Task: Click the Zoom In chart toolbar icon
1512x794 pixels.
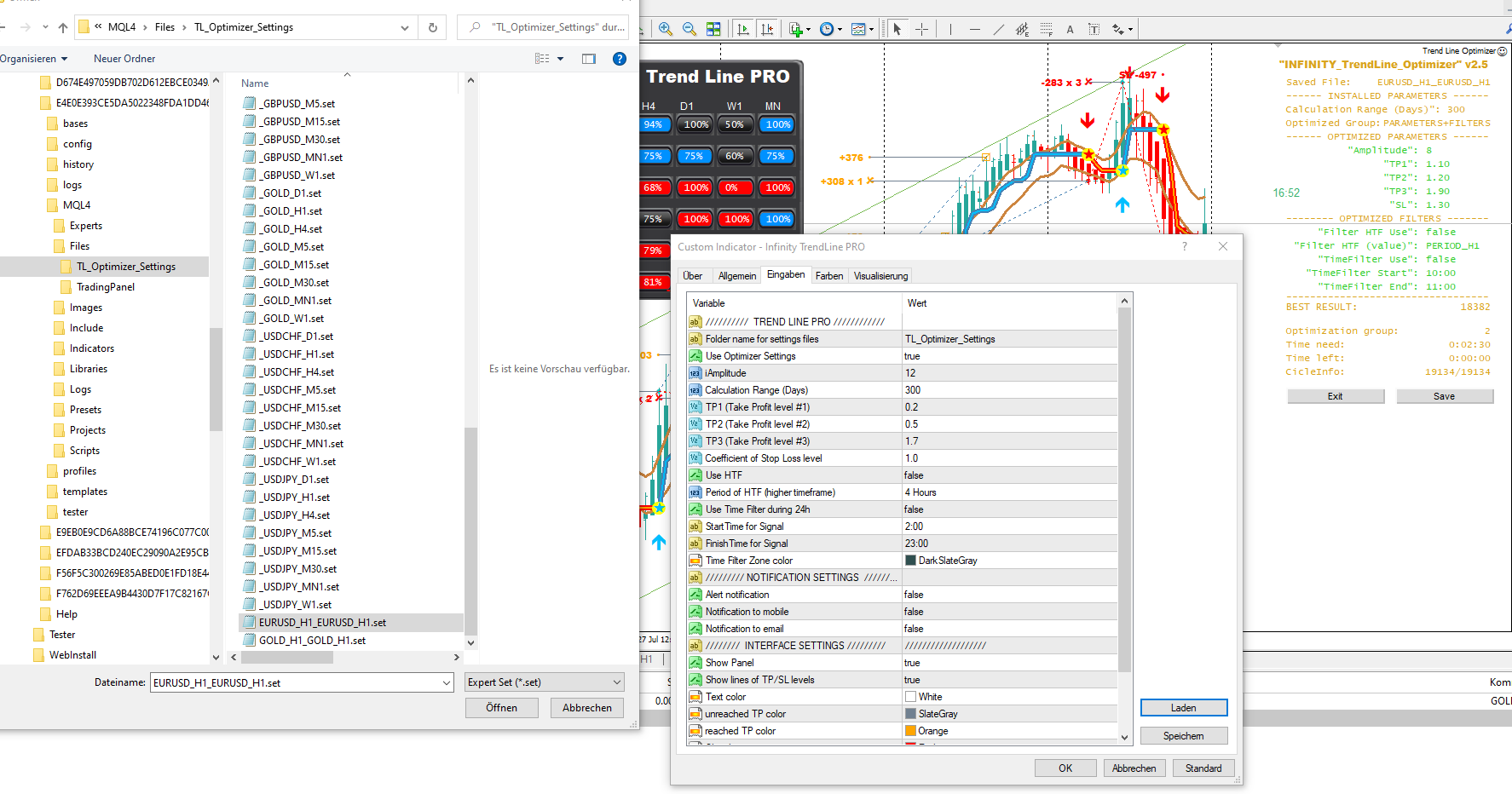Action: click(x=666, y=29)
